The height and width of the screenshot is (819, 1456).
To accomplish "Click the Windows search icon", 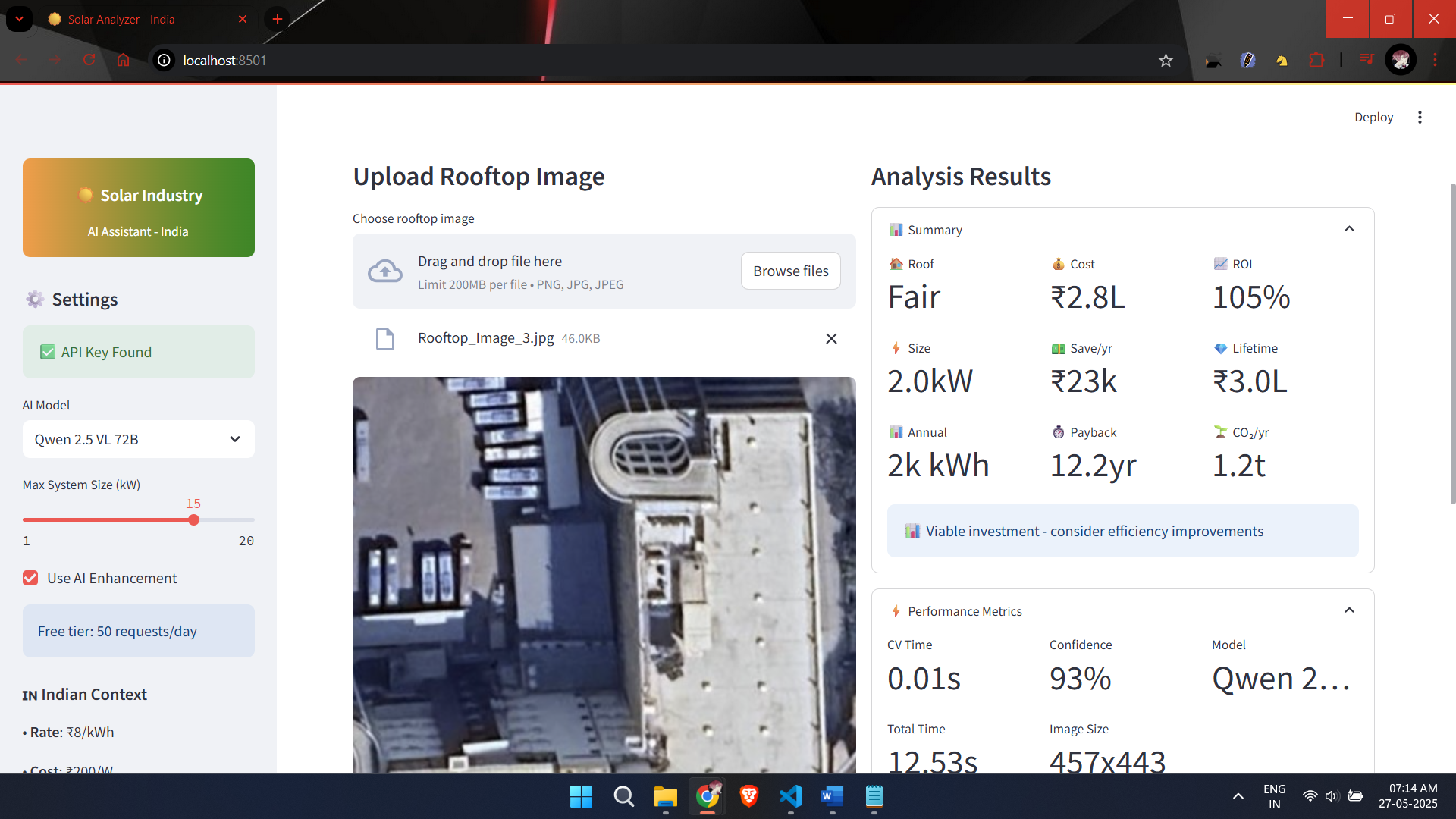I will [x=623, y=796].
